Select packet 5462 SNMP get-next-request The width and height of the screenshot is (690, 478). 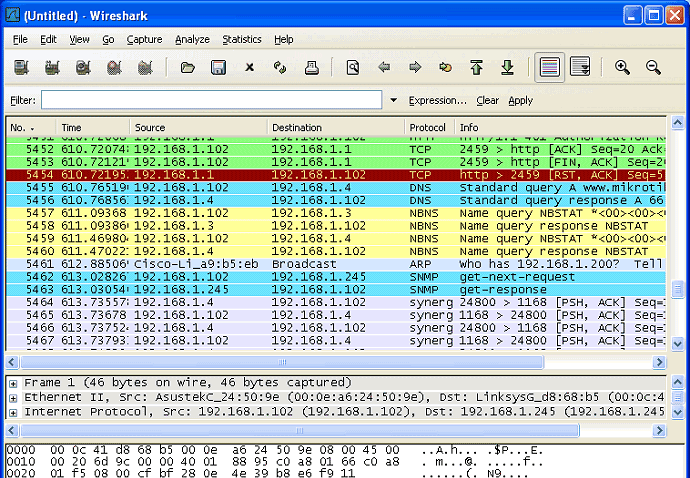335,277
